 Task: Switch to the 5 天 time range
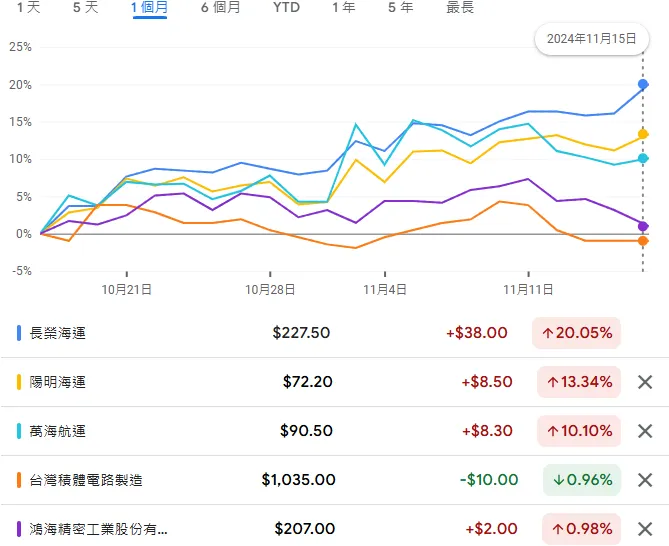86,7
